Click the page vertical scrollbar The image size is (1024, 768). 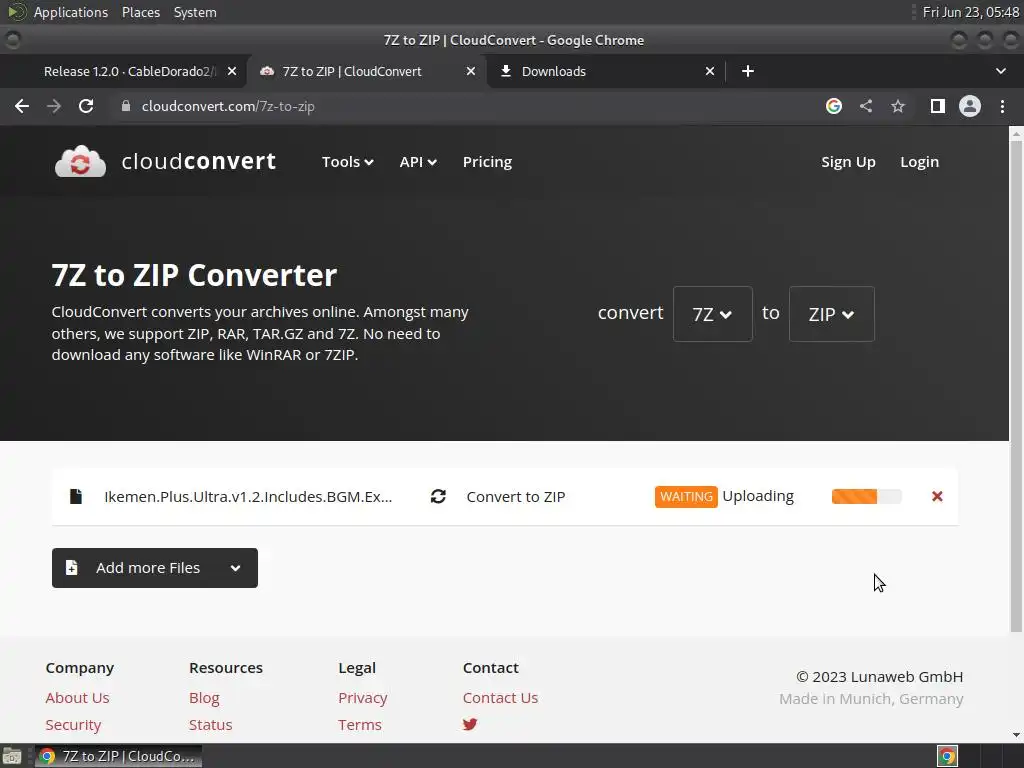pyautogui.click(x=1016, y=385)
